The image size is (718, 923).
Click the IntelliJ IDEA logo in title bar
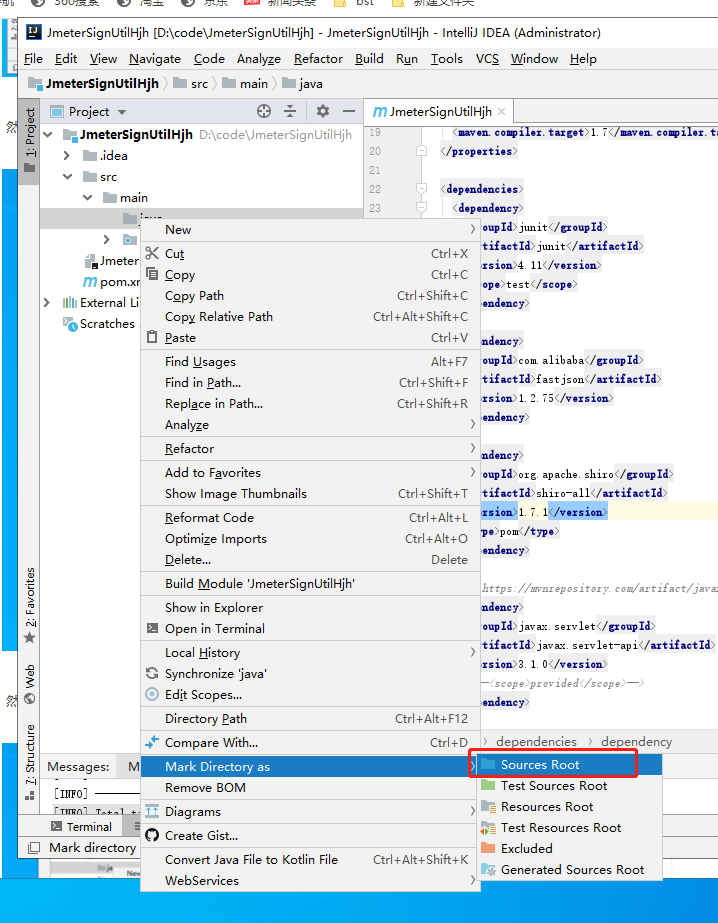click(34, 32)
